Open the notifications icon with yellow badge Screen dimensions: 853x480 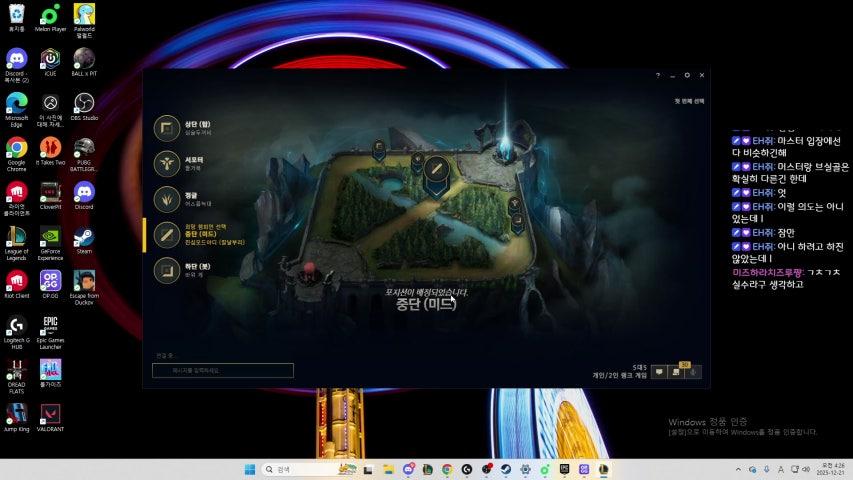(x=677, y=372)
